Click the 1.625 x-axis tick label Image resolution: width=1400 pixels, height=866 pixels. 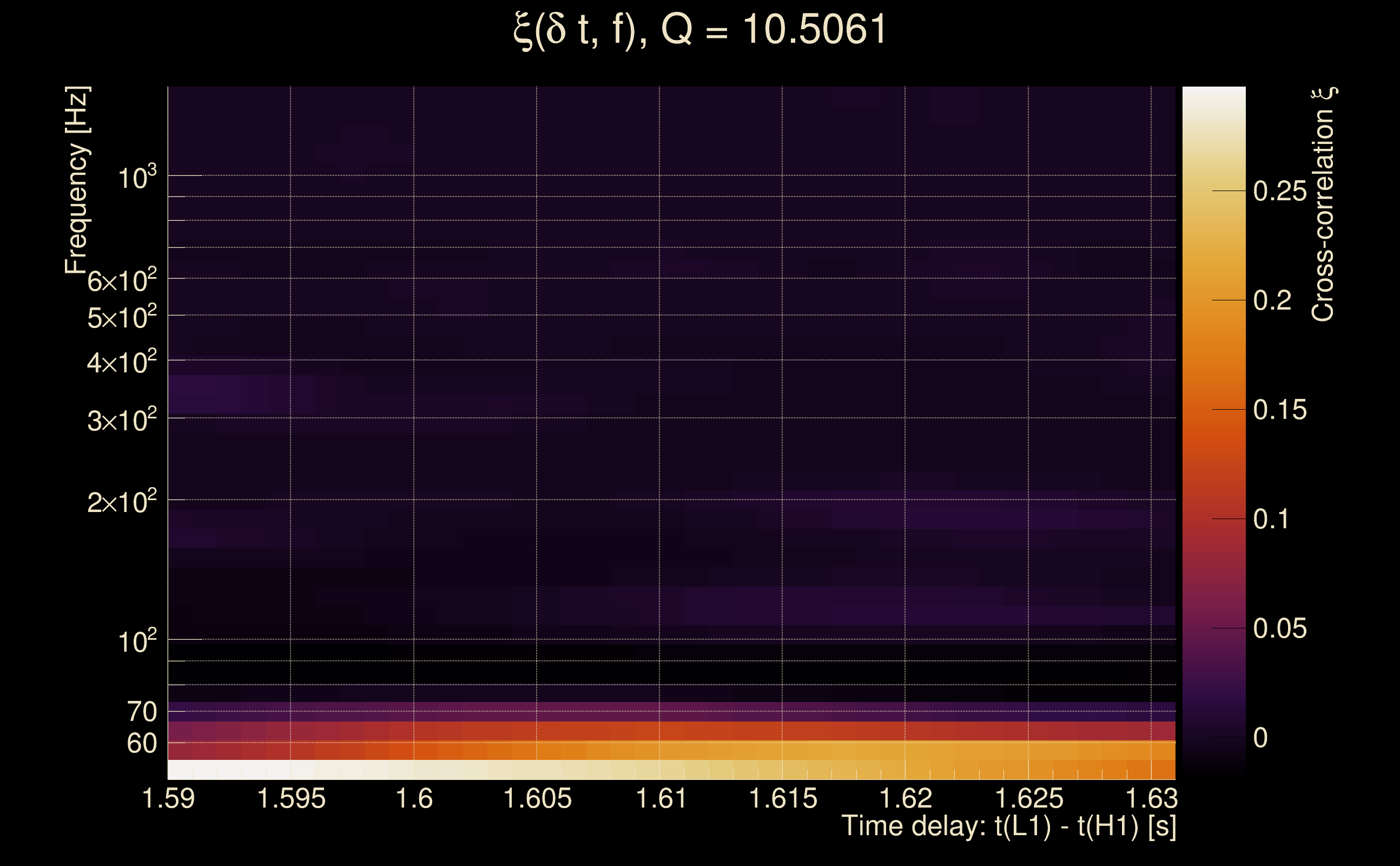coord(1028,799)
